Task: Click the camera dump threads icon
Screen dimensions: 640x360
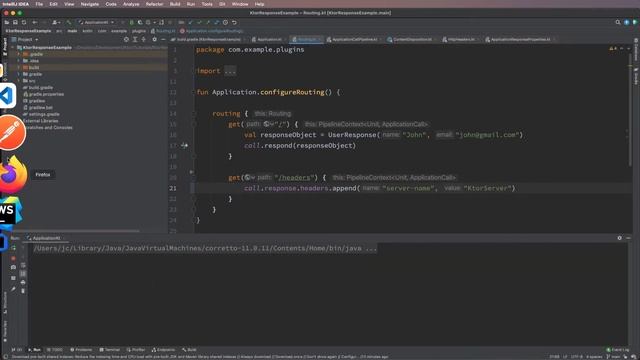Action: [13, 267]
